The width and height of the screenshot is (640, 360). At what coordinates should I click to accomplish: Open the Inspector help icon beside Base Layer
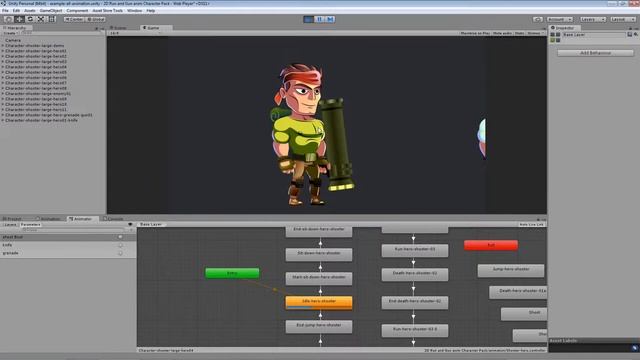point(630,35)
